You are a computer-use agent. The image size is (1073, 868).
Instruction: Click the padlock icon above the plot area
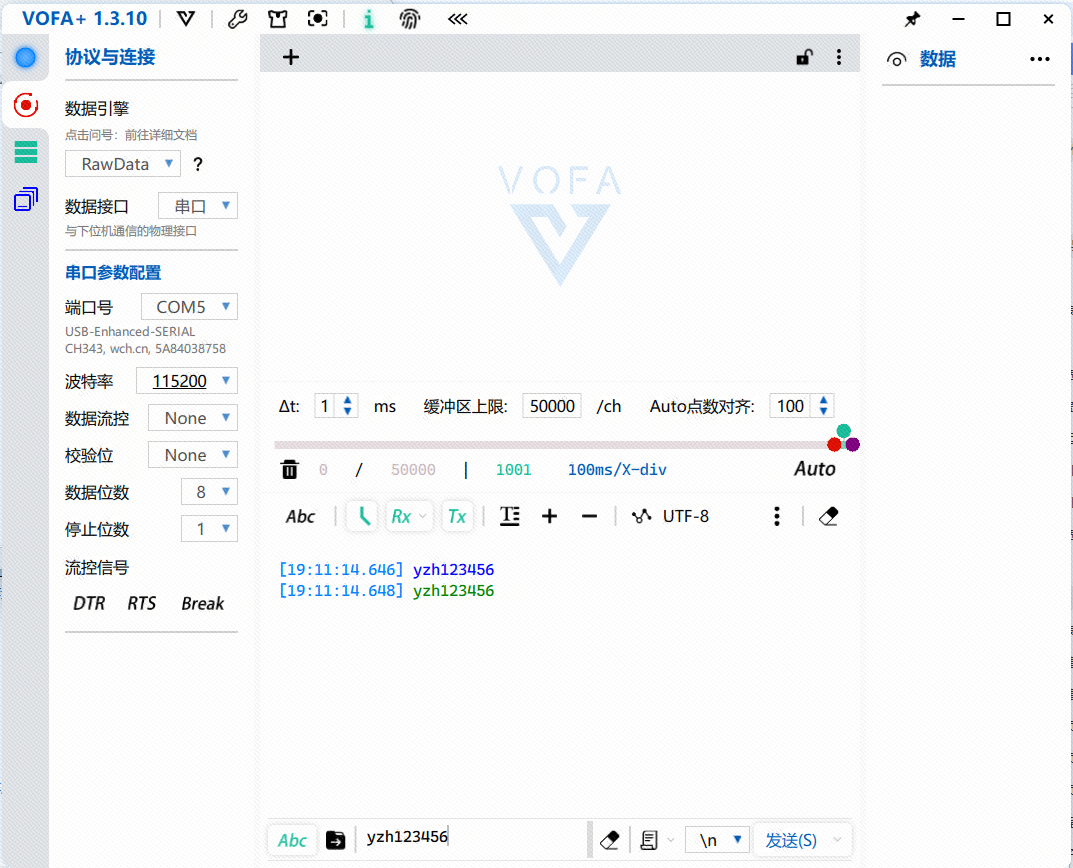(804, 57)
